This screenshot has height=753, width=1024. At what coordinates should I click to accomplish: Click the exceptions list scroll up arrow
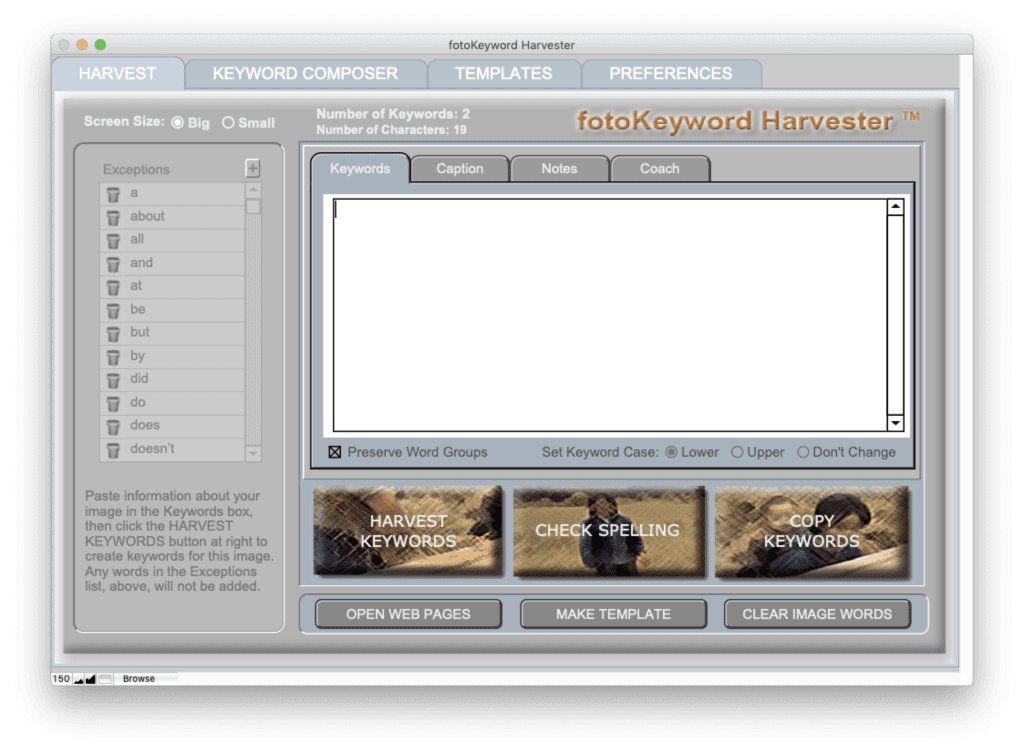(x=253, y=190)
